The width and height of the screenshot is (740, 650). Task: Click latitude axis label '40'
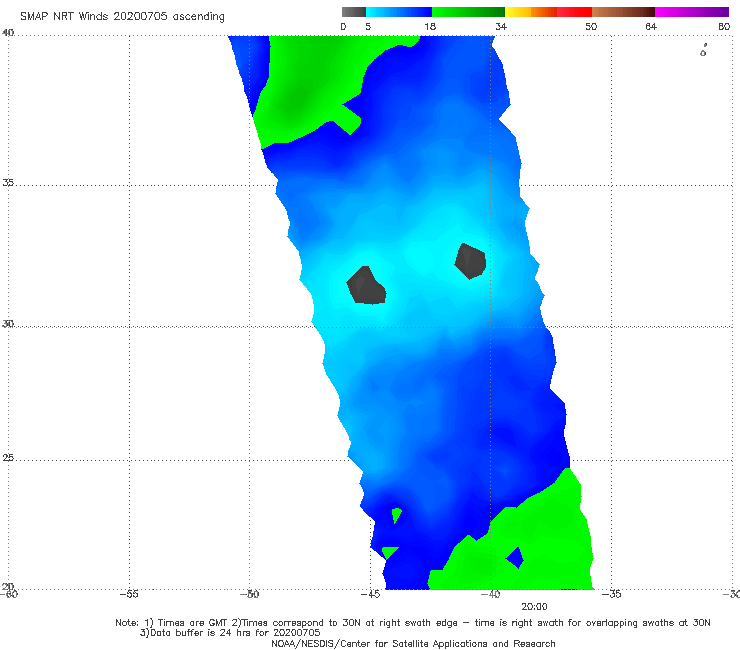click(x=8, y=33)
